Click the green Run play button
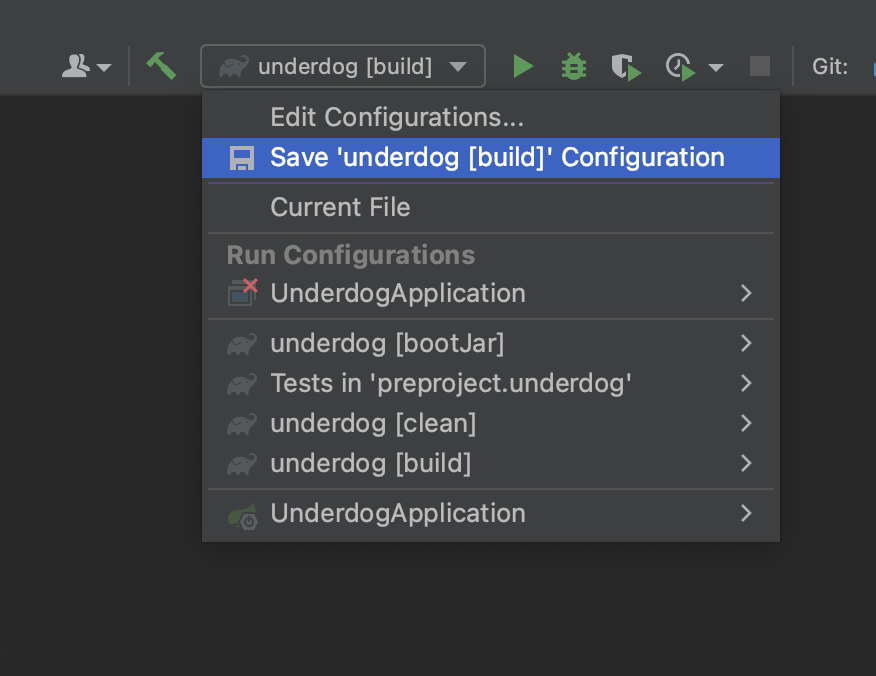The height and width of the screenshot is (676, 876). pos(523,66)
